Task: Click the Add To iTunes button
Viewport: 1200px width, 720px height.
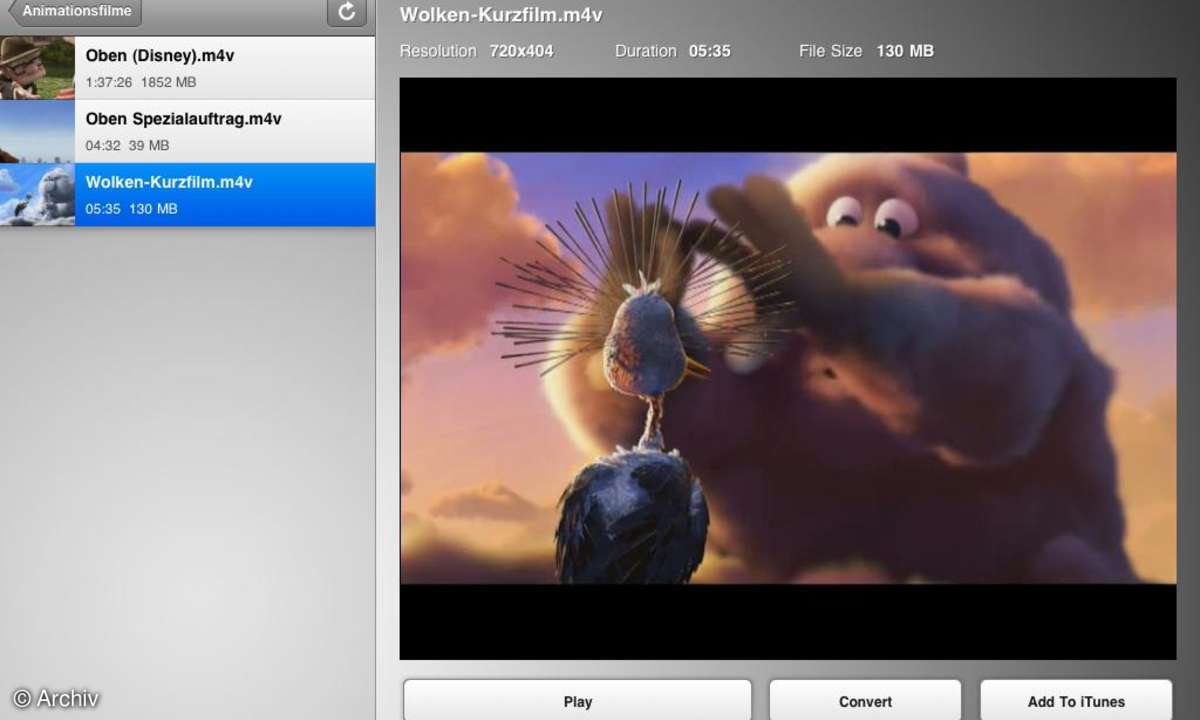Action: click(x=1076, y=701)
